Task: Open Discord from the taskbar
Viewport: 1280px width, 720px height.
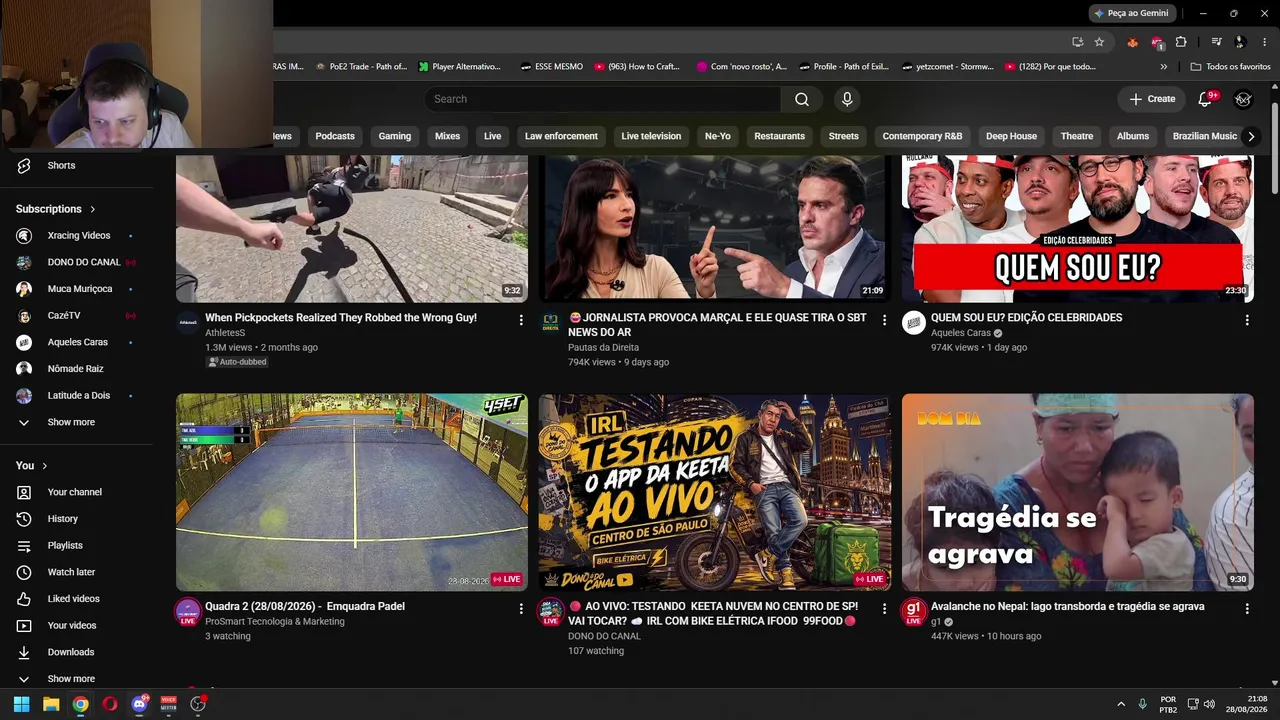Action: [x=139, y=704]
